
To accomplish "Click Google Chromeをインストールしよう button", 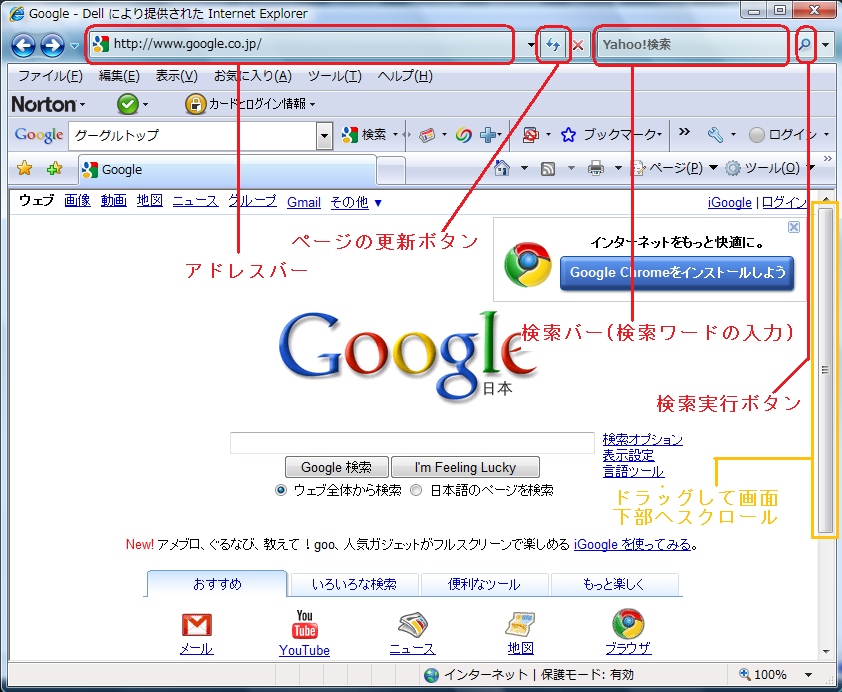I will pos(677,273).
